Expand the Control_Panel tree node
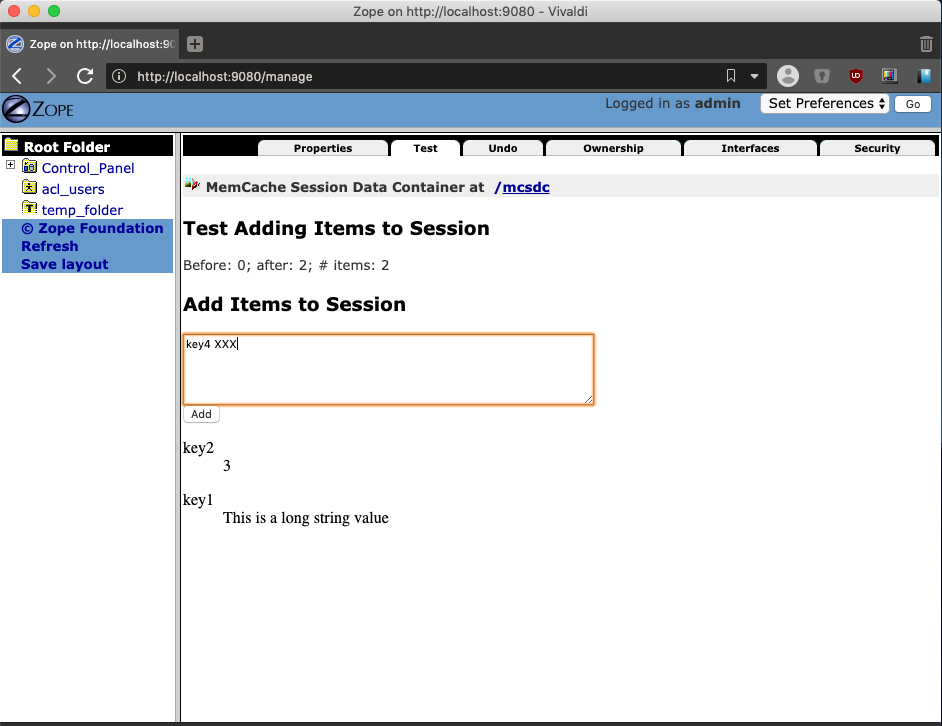Viewport: 942px width, 726px height. (10, 165)
